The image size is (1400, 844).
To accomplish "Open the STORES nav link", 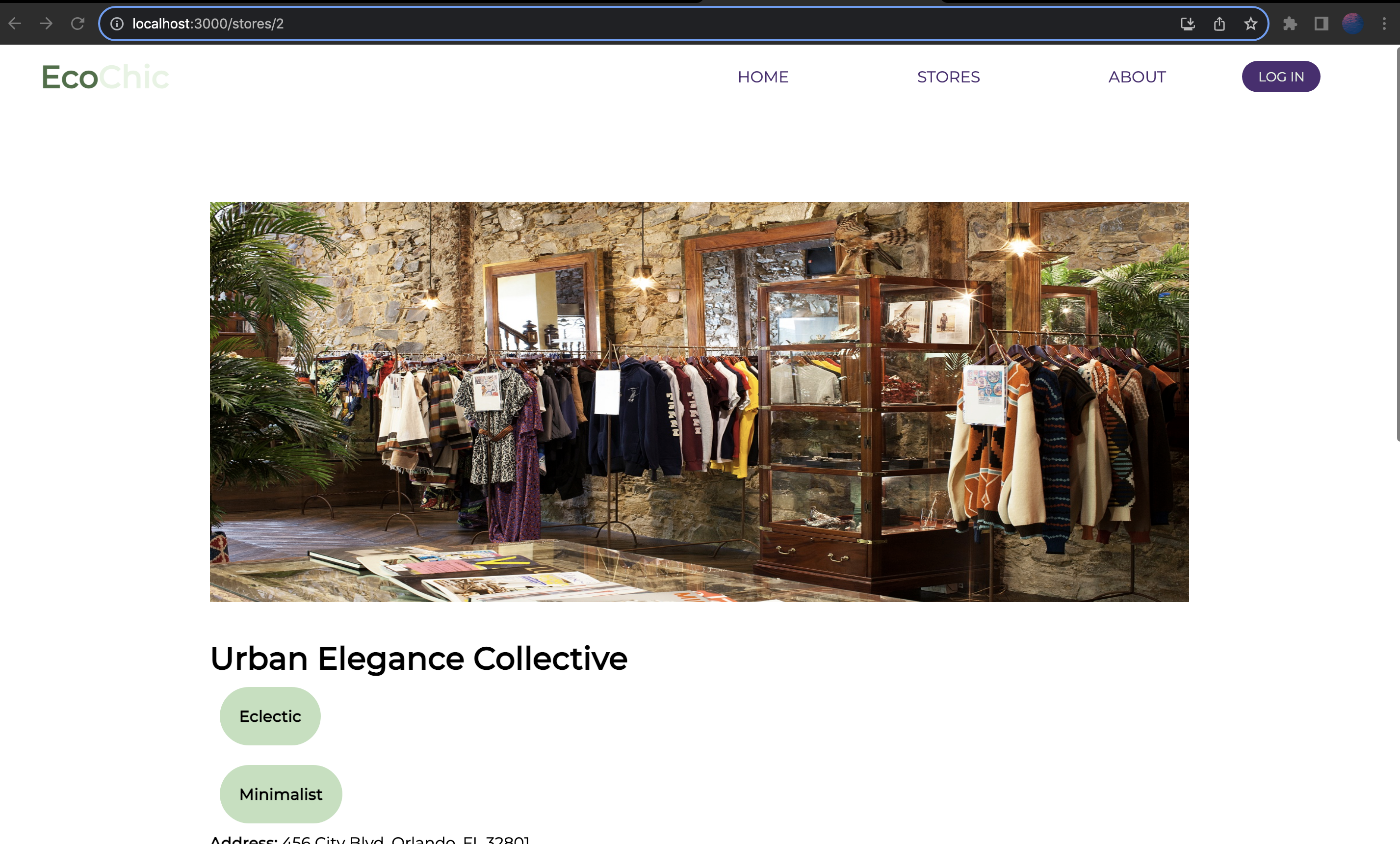I will [948, 77].
